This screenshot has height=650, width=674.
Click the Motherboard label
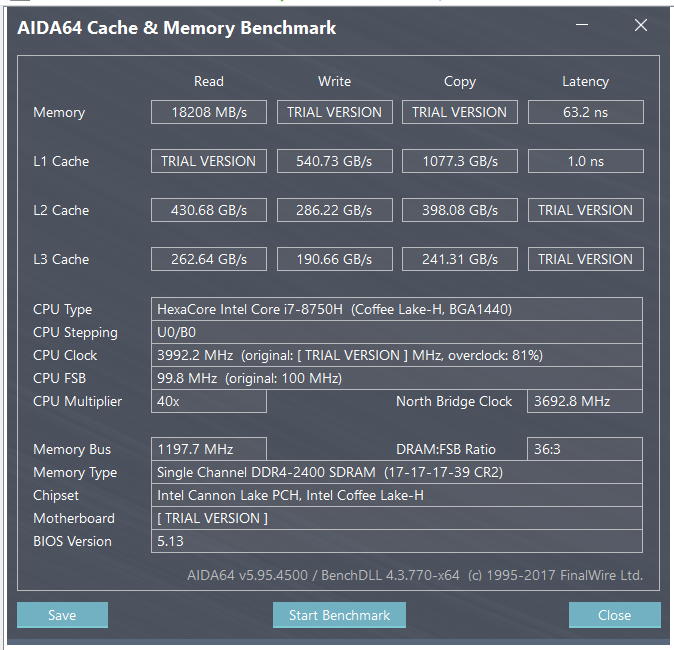point(74,518)
